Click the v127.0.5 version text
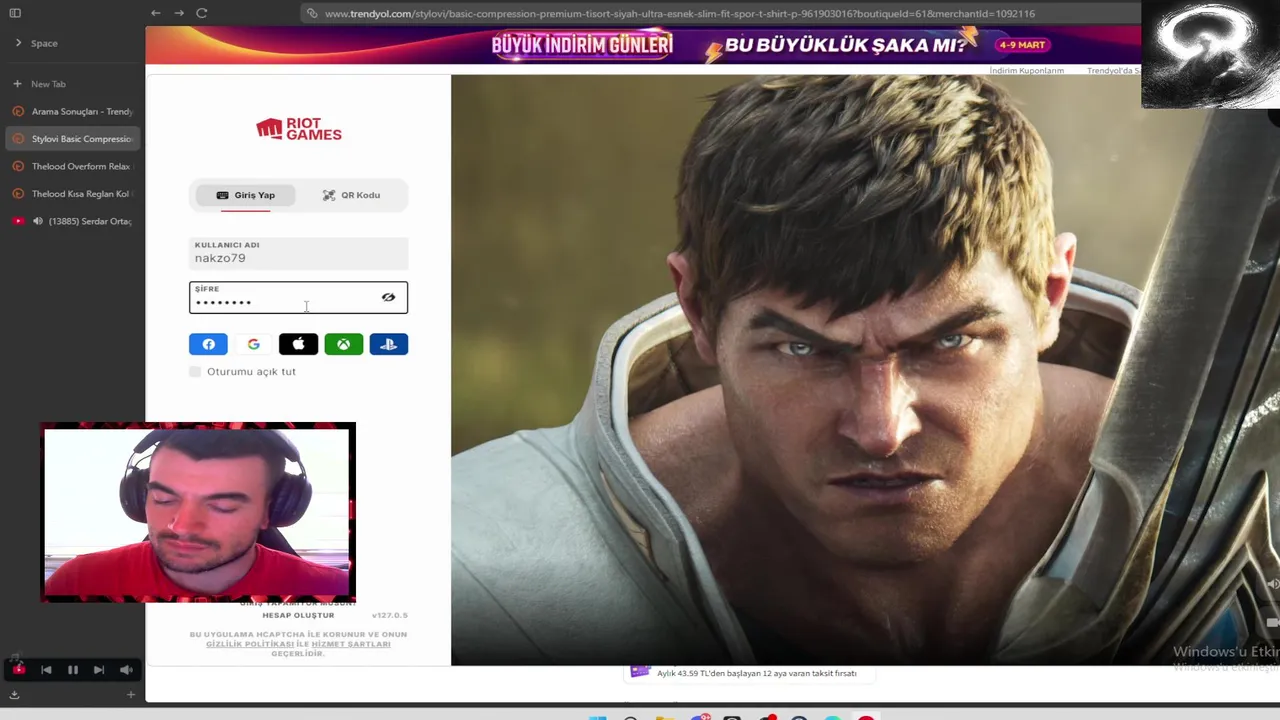1280x720 pixels. click(390, 615)
